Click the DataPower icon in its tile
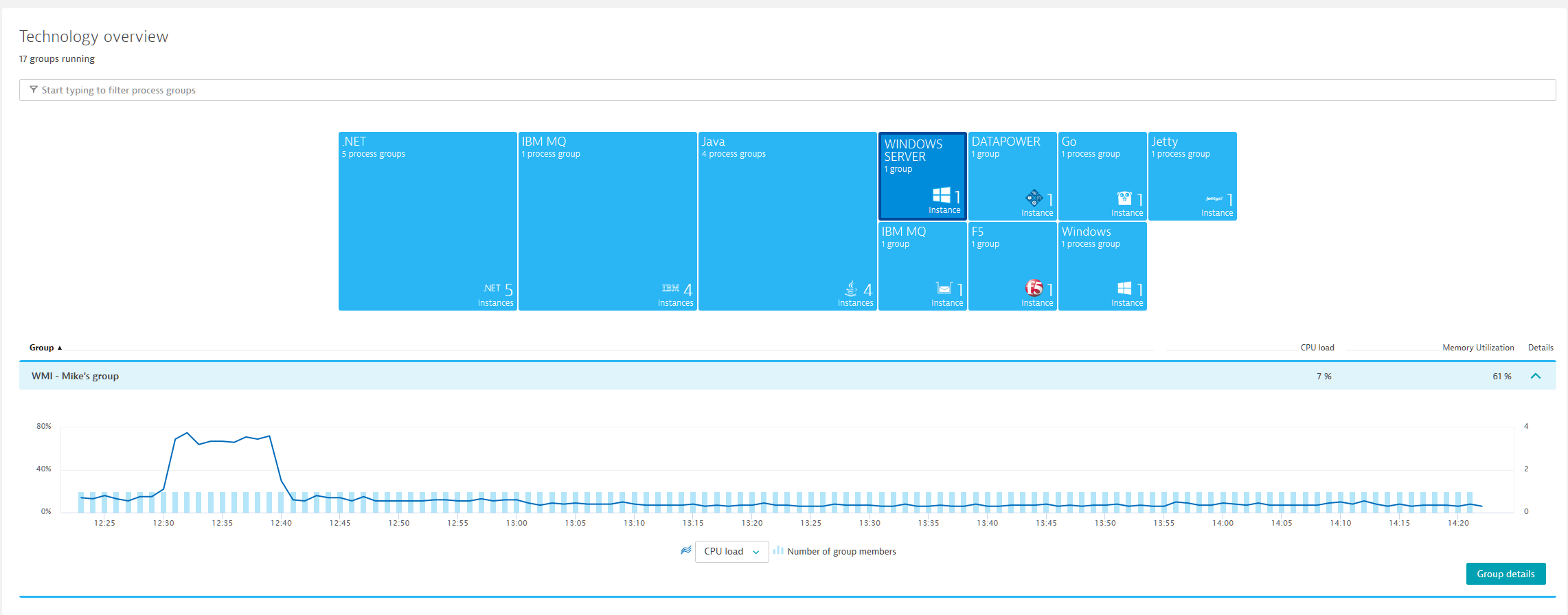The height and width of the screenshot is (615, 1568). point(1034,198)
